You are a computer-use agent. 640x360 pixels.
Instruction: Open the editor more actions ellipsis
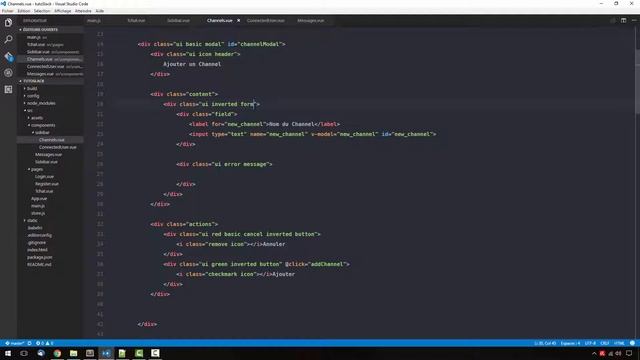[x=634, y=20]
